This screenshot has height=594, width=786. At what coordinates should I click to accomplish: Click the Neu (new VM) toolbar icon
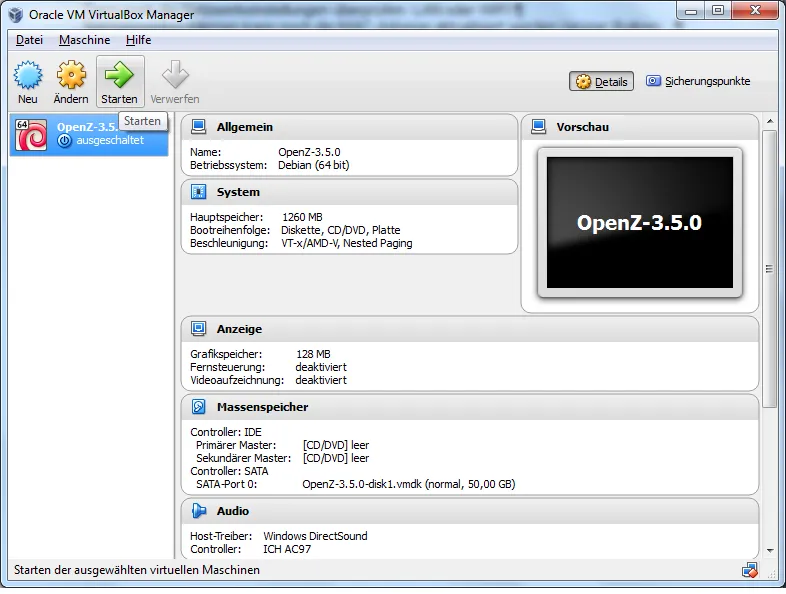[x=28, y=75]
